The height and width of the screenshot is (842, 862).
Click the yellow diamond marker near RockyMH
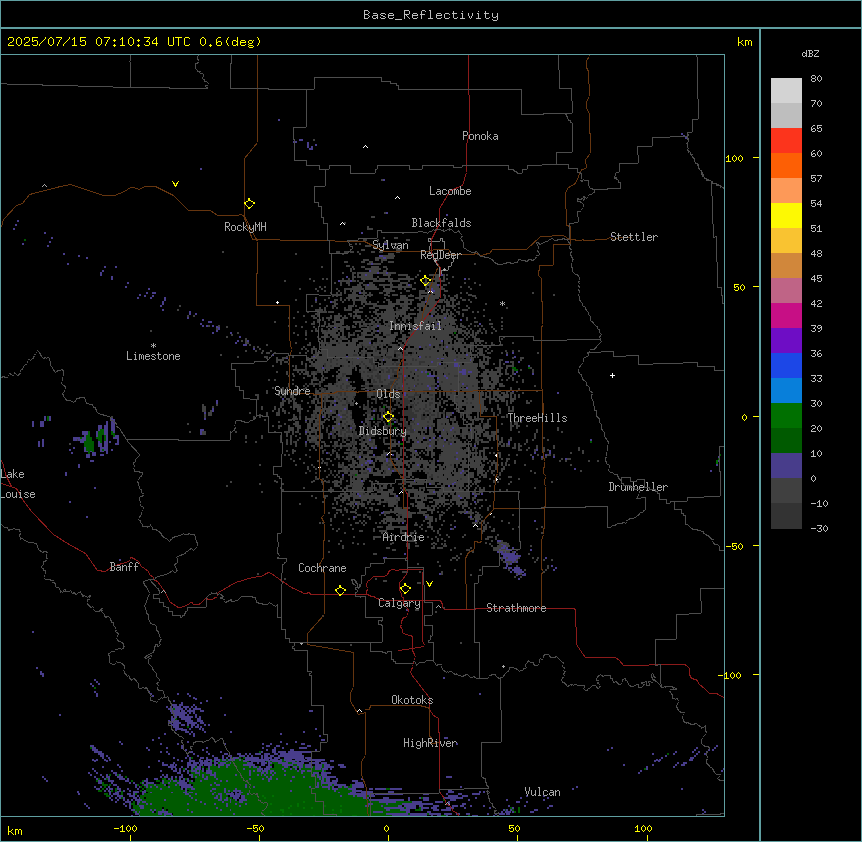249,204
